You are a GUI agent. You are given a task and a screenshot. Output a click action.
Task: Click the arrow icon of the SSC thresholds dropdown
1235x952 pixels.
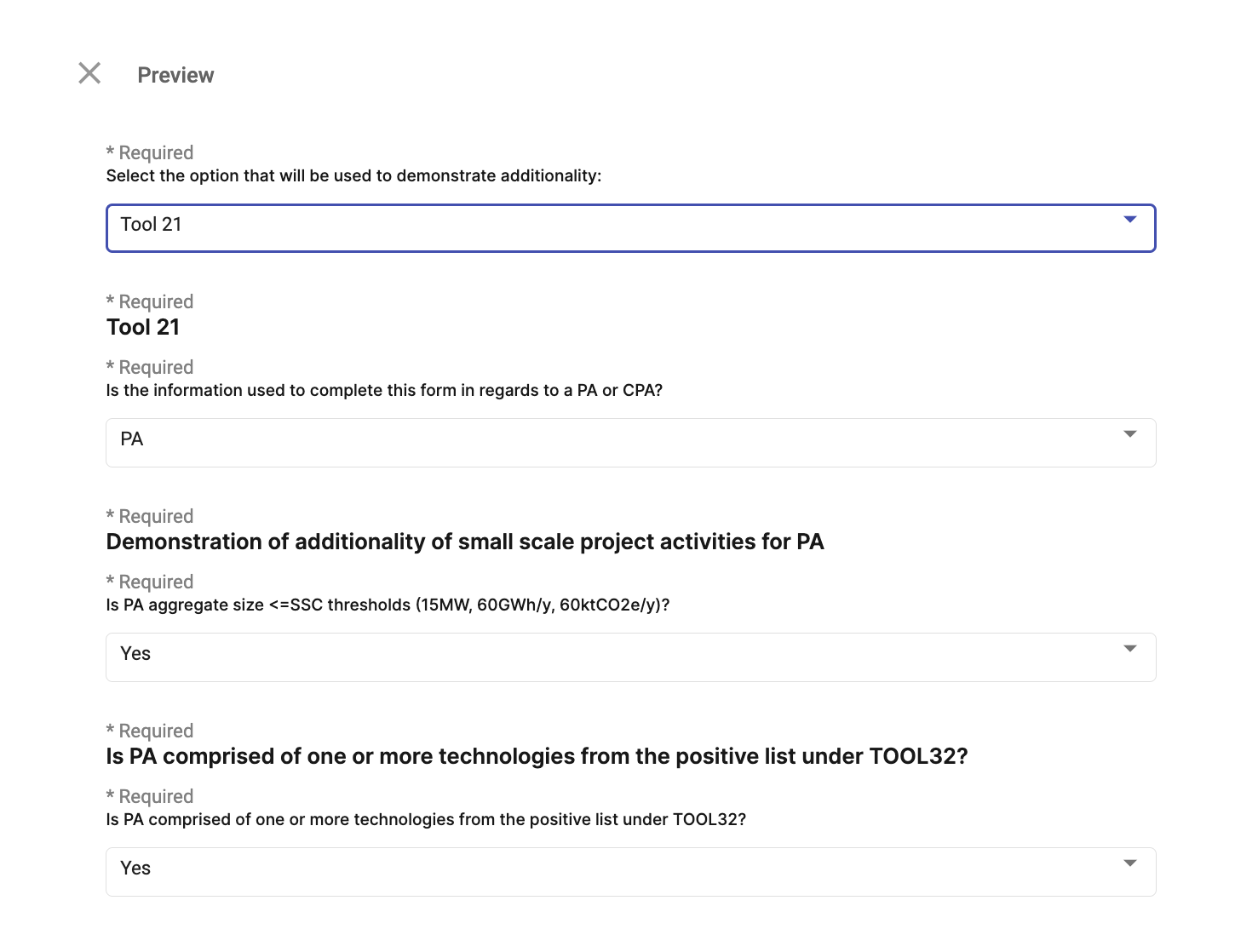pos(1130,649)
